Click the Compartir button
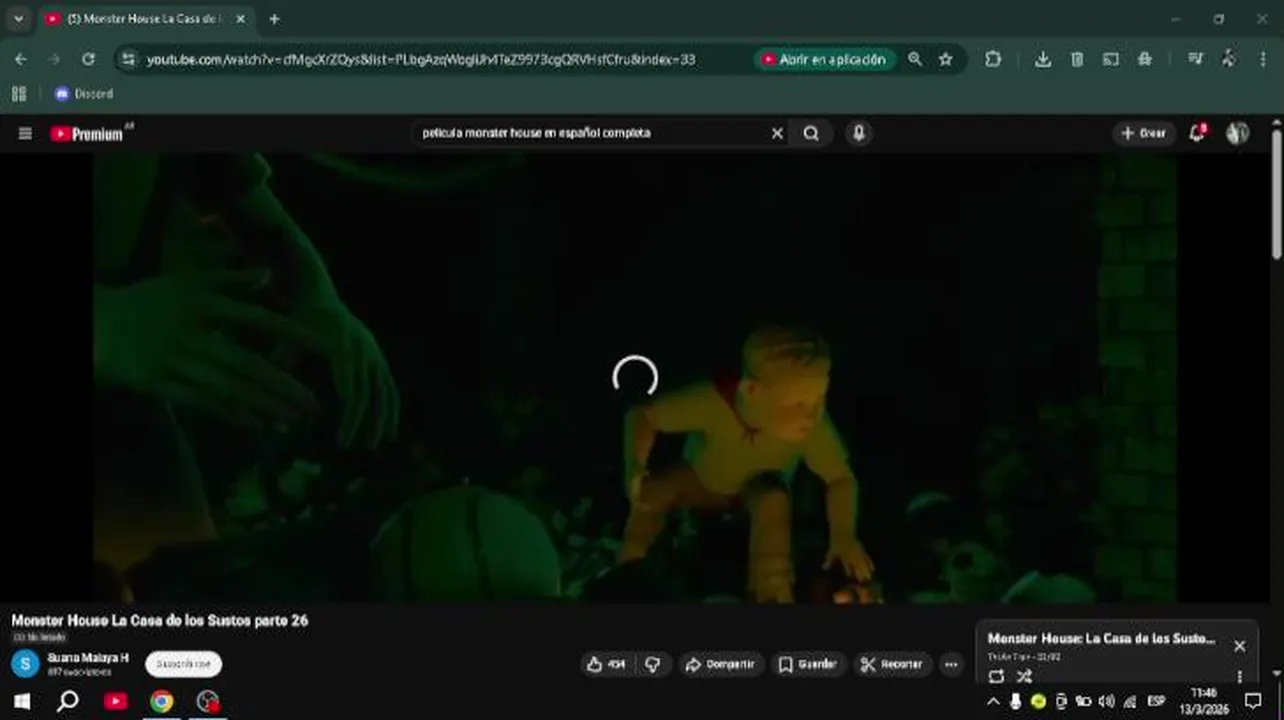This screenshot has height=720, width=1284. pyautogui.click(x=720, y=664)
